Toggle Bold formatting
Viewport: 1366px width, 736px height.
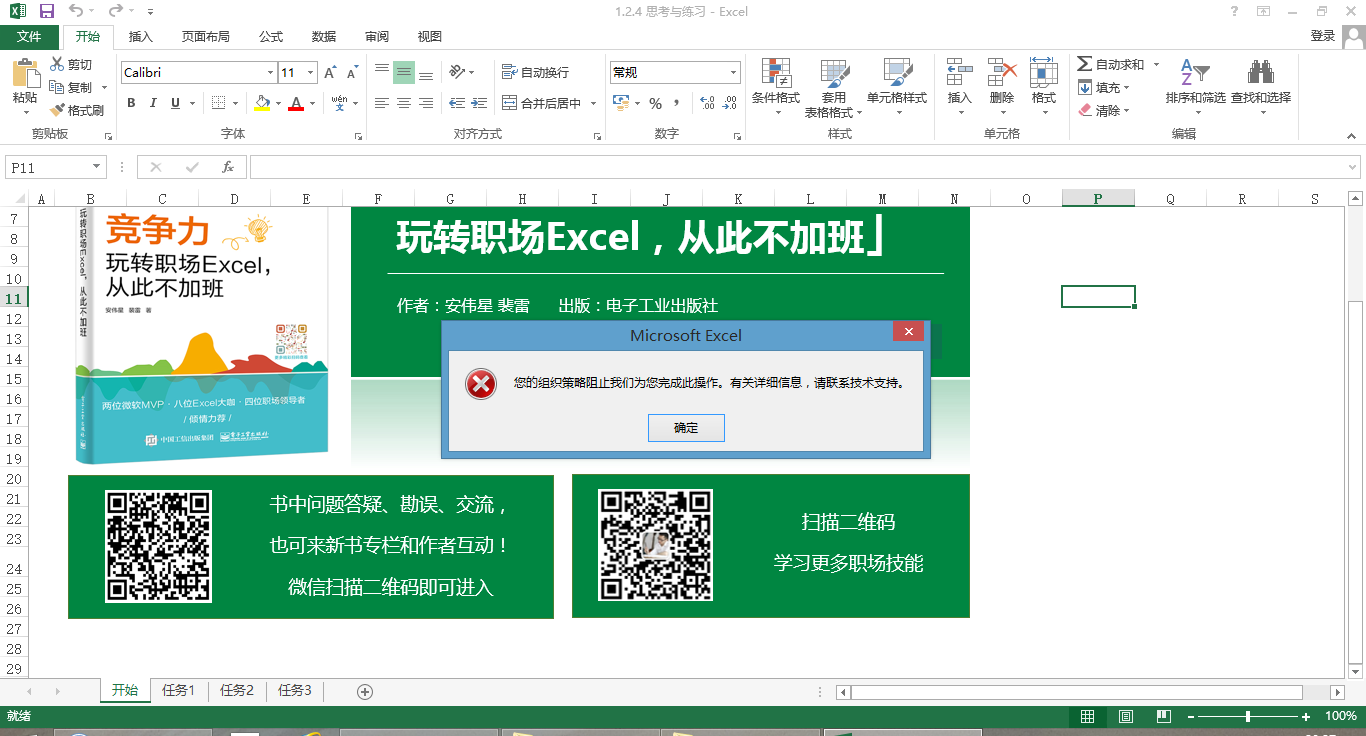point(131,103)
